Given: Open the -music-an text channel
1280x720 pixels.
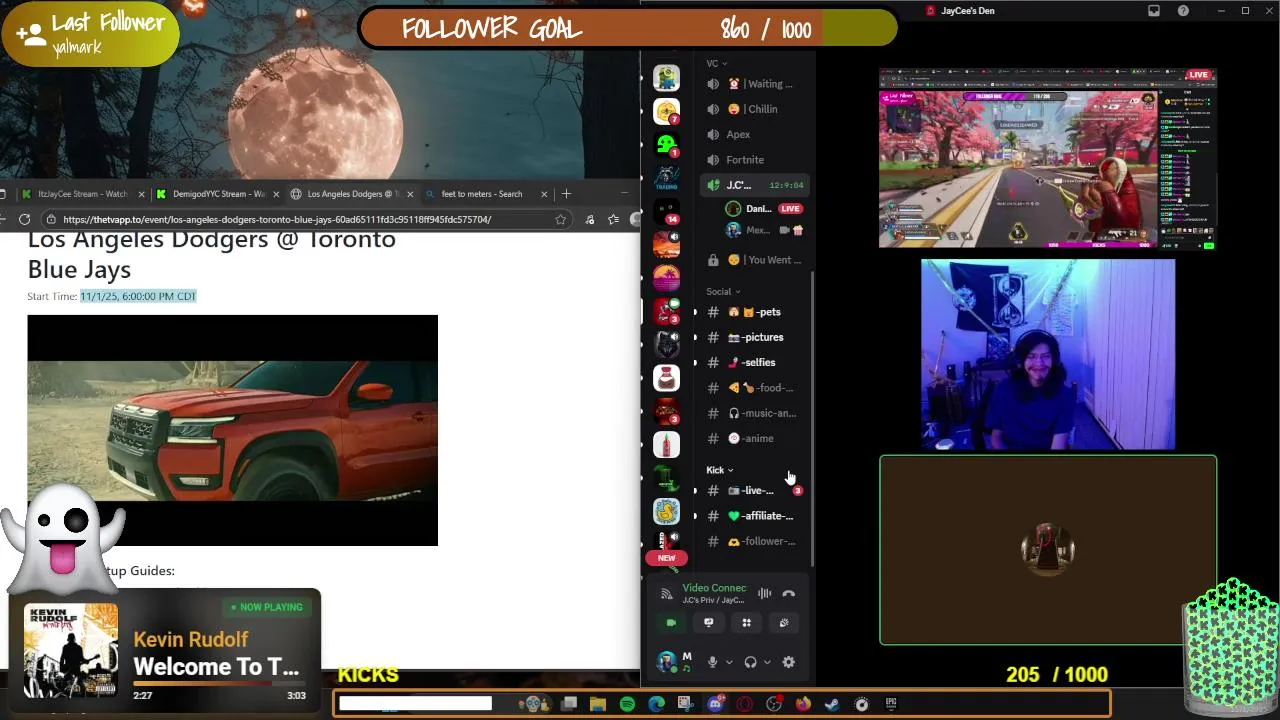Looking at the screenshot, I should (755, 413).
